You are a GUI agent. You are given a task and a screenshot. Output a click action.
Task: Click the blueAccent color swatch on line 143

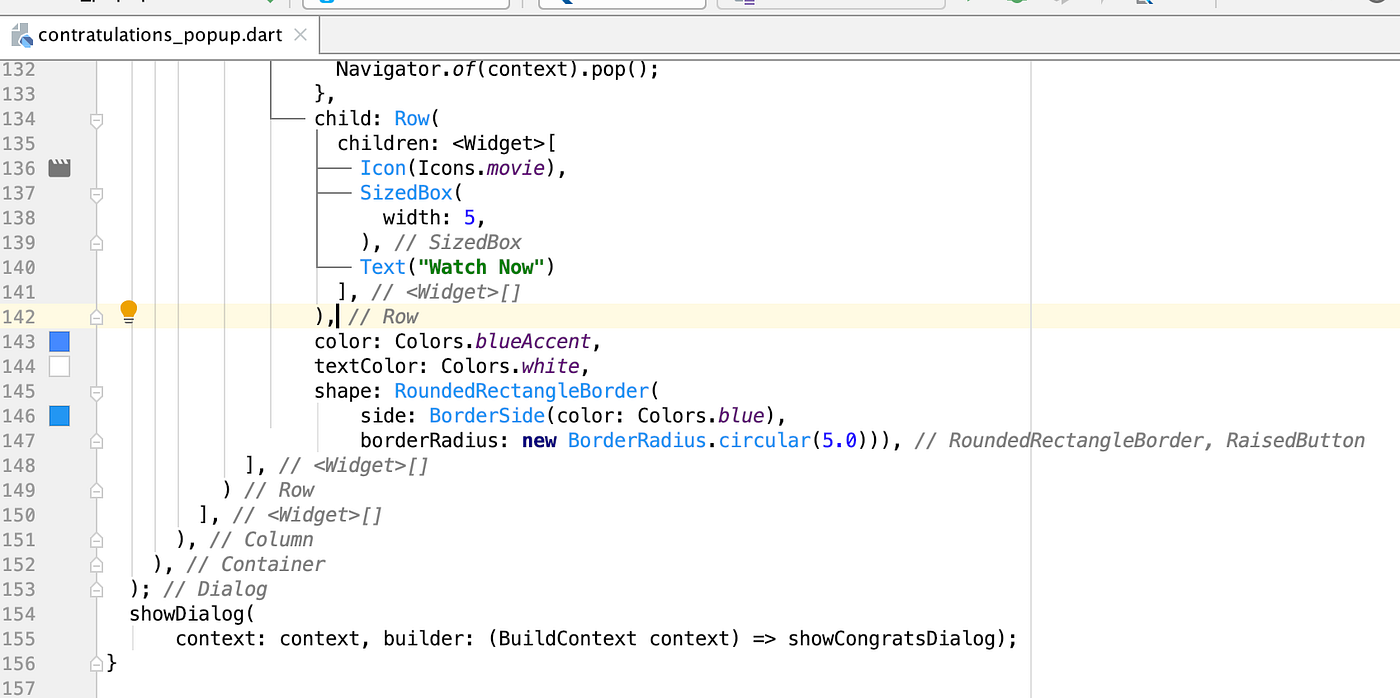tap(59, 341)
